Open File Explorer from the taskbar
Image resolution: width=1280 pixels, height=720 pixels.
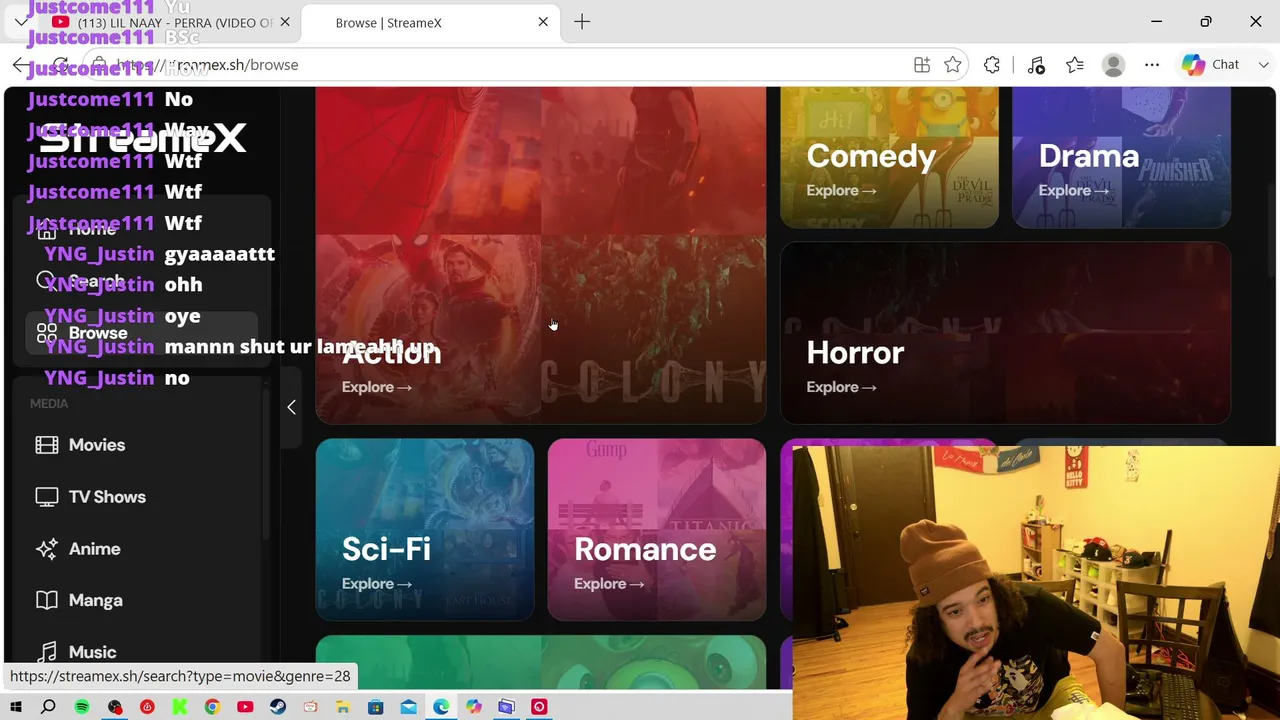point(343,708)
